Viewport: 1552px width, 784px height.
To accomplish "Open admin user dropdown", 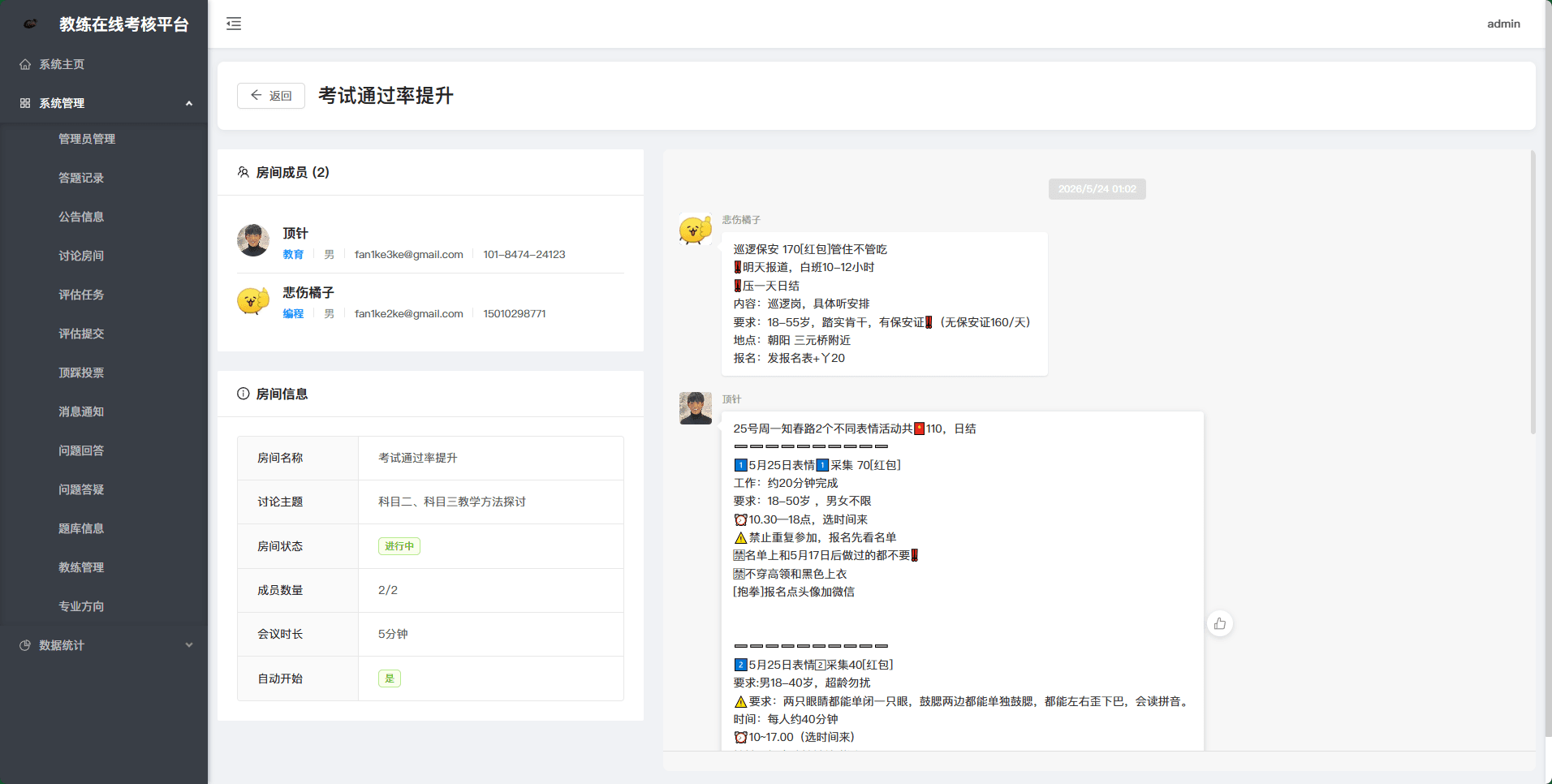I will 1503,24.
